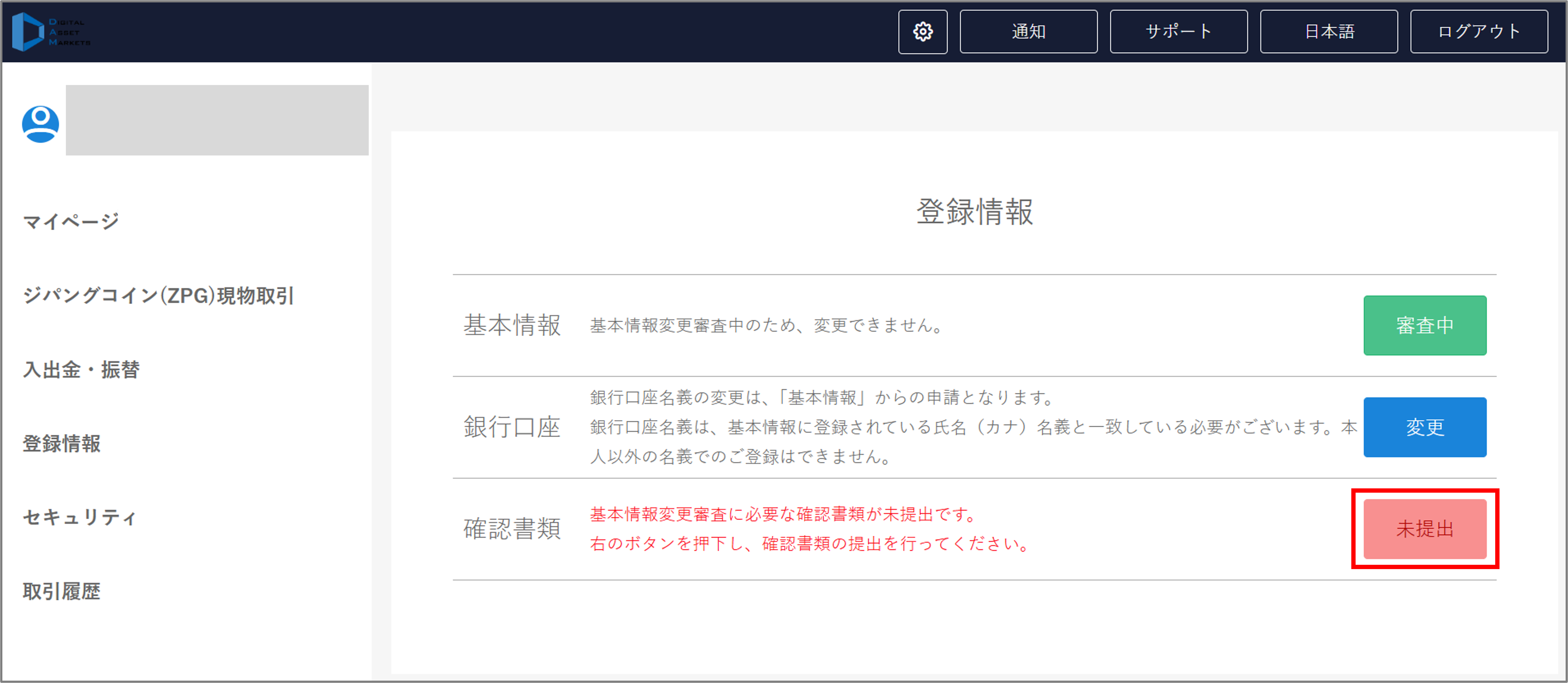This screenshot has height=683, width=1568.
Task: Select 登録情報 in sidebar menu
Action: (62, 443)
